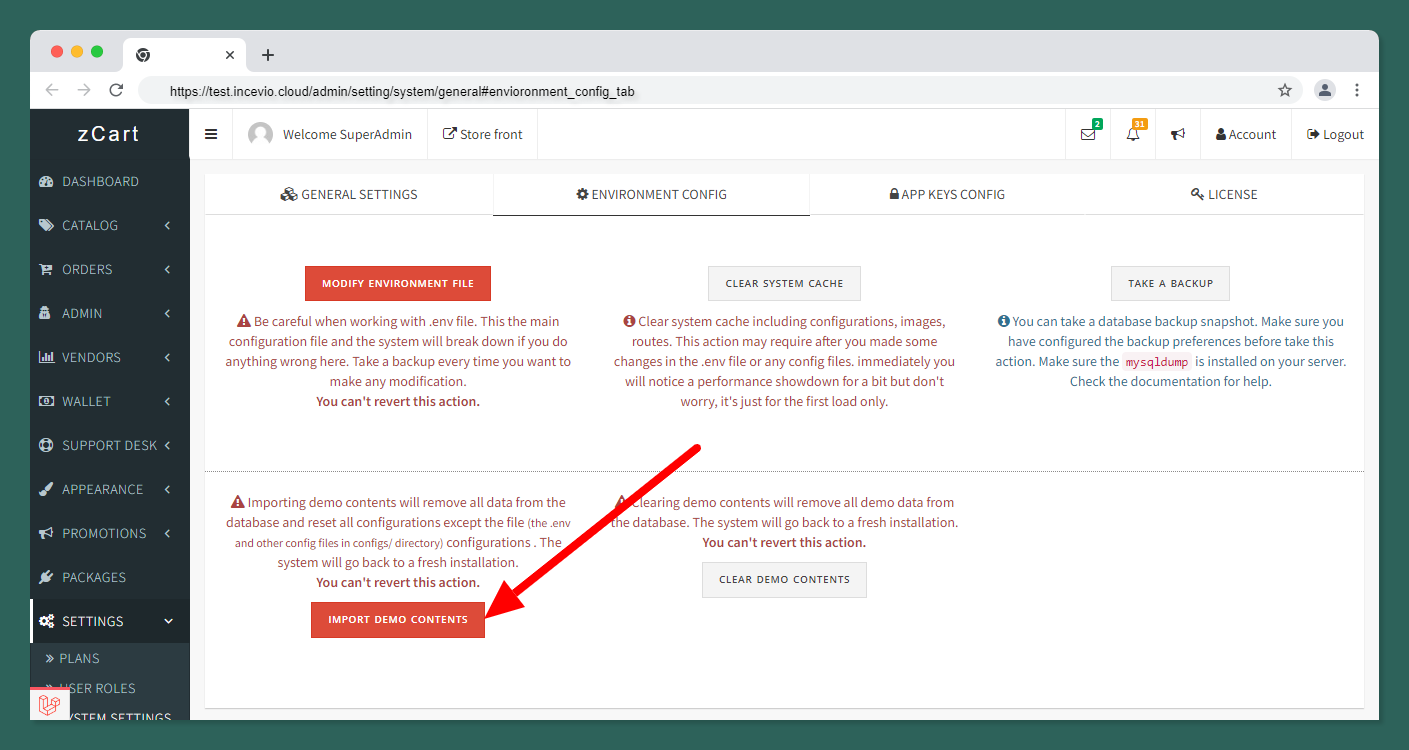Click the announcements megaphone icon
This screenshot has height=750, width=1409.
[1178, 134]
